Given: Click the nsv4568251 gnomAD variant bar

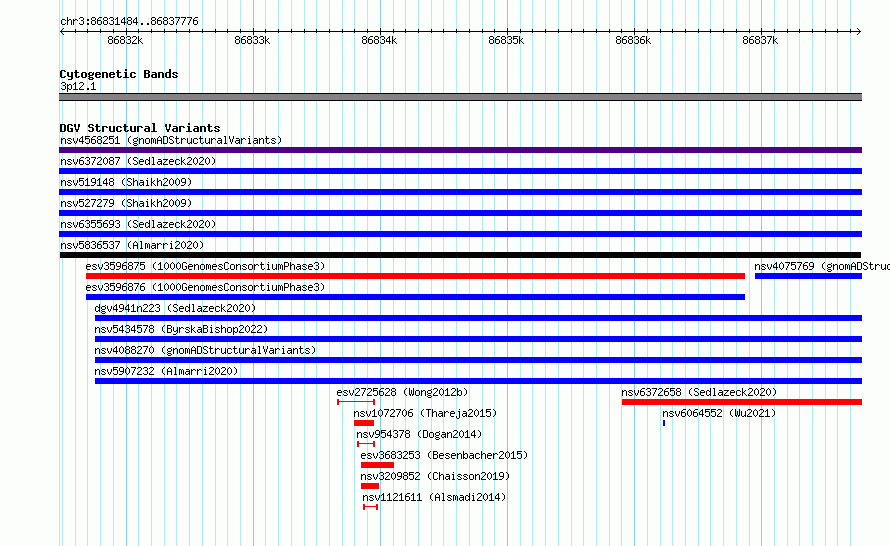Looking at the screenshot, I should (x=460, y=150).
